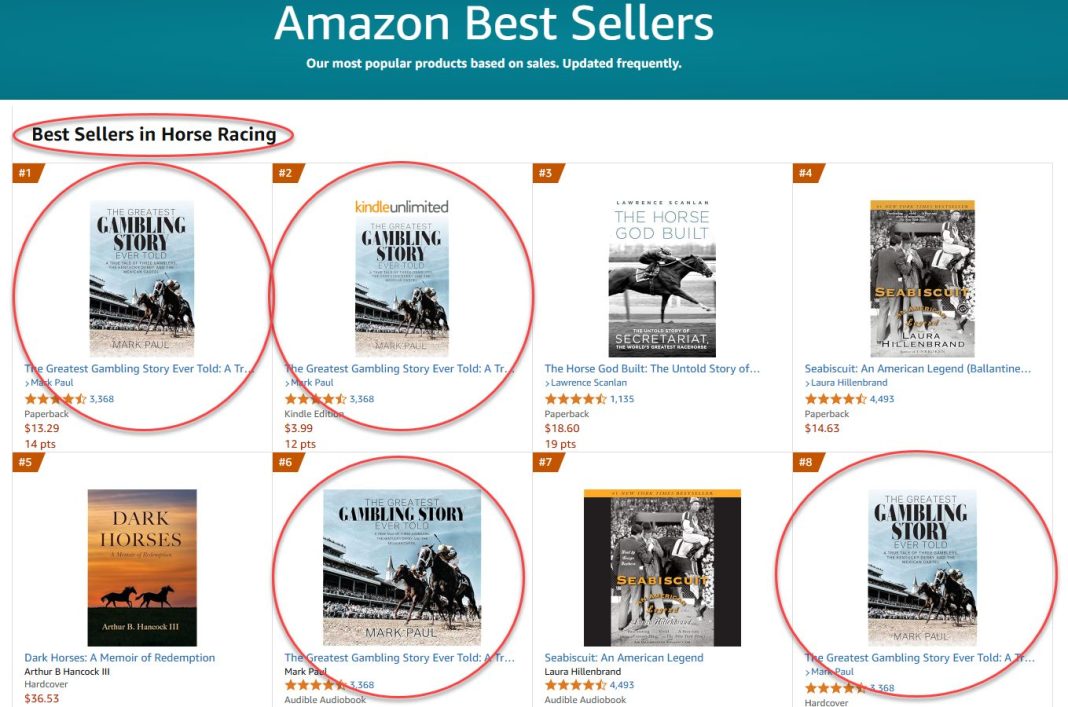Click the star rating of The Horse God Built
The height and width of the screenshot is (707, 1068).
tap(575, 399)
